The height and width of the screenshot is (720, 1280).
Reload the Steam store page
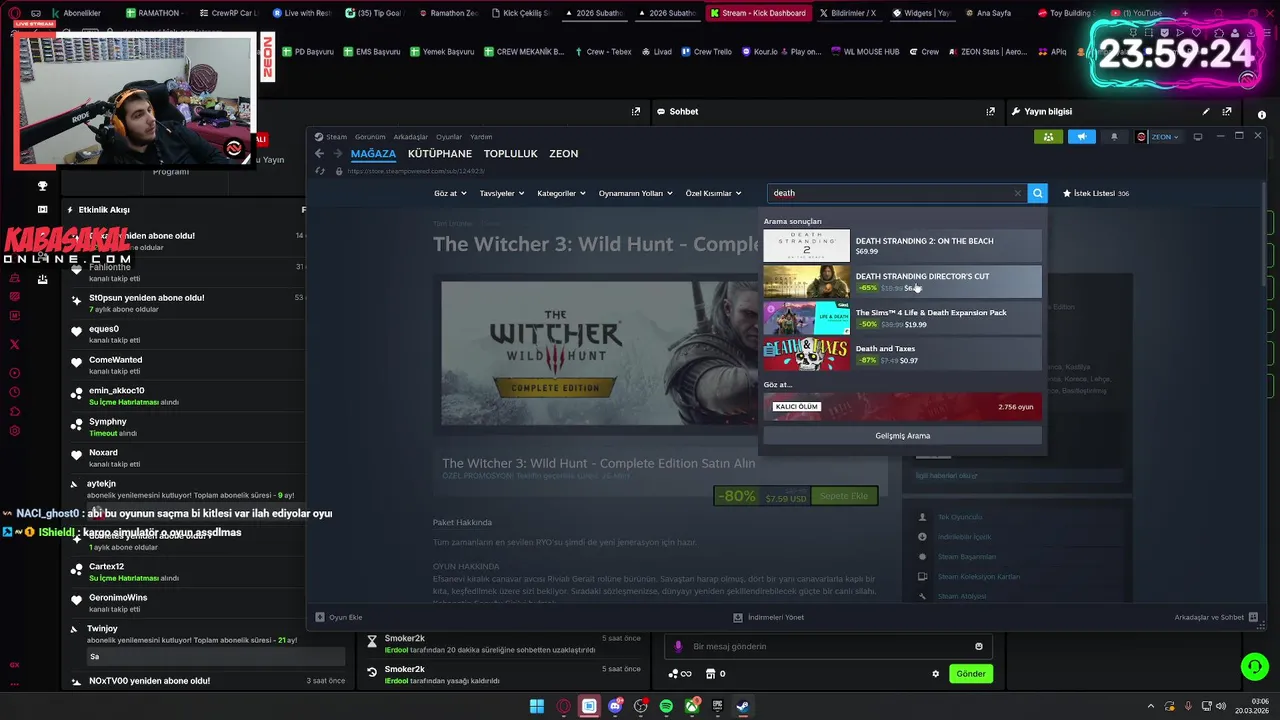pyautogui.click(x=319, y=171)
